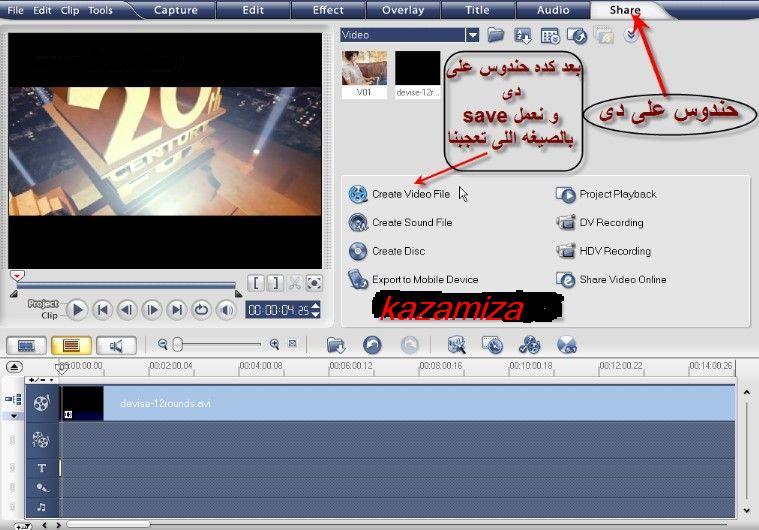Step to next frame
Image resolution: width=759 pixels, height=530 pixels.
coord(152,310)
